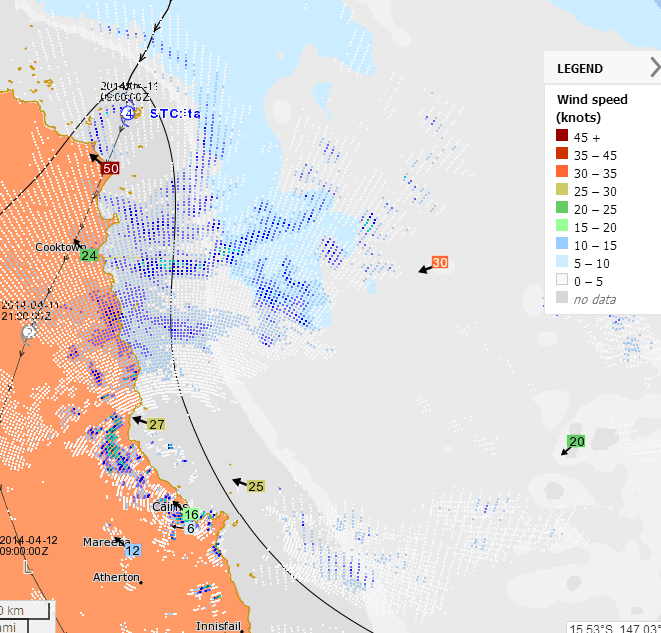Click the 50 knot wind marker
Image resolution: width=661 pixels, height=633 pixels.
[110, 168]
